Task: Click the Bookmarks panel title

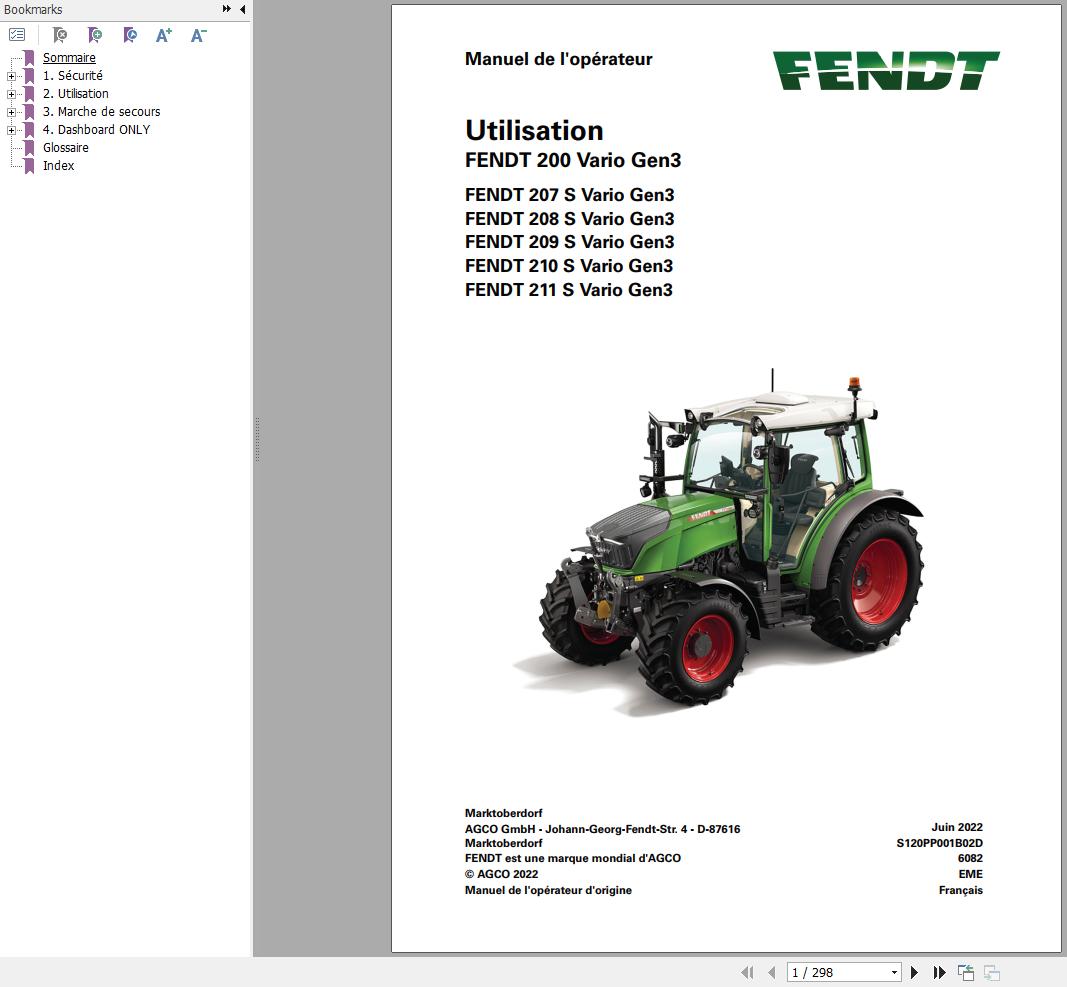Action: tap(33, 10)
